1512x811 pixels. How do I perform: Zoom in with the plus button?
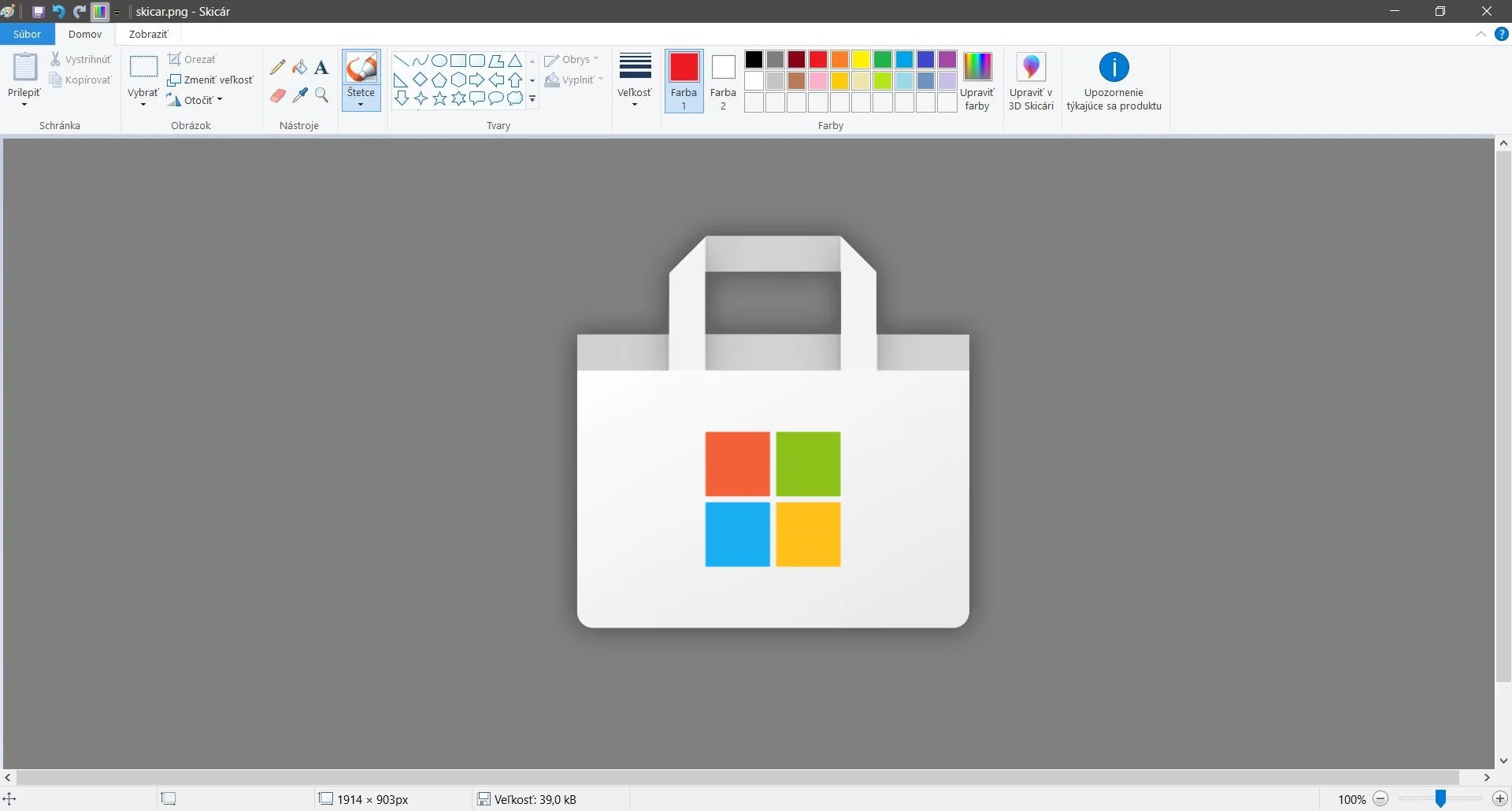click(x=1499, y=799)
